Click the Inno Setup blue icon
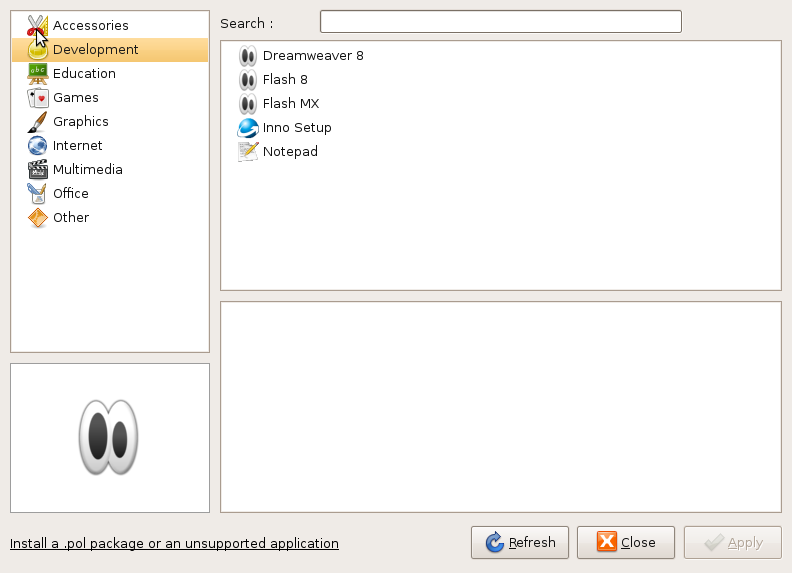 pos(248,128)
